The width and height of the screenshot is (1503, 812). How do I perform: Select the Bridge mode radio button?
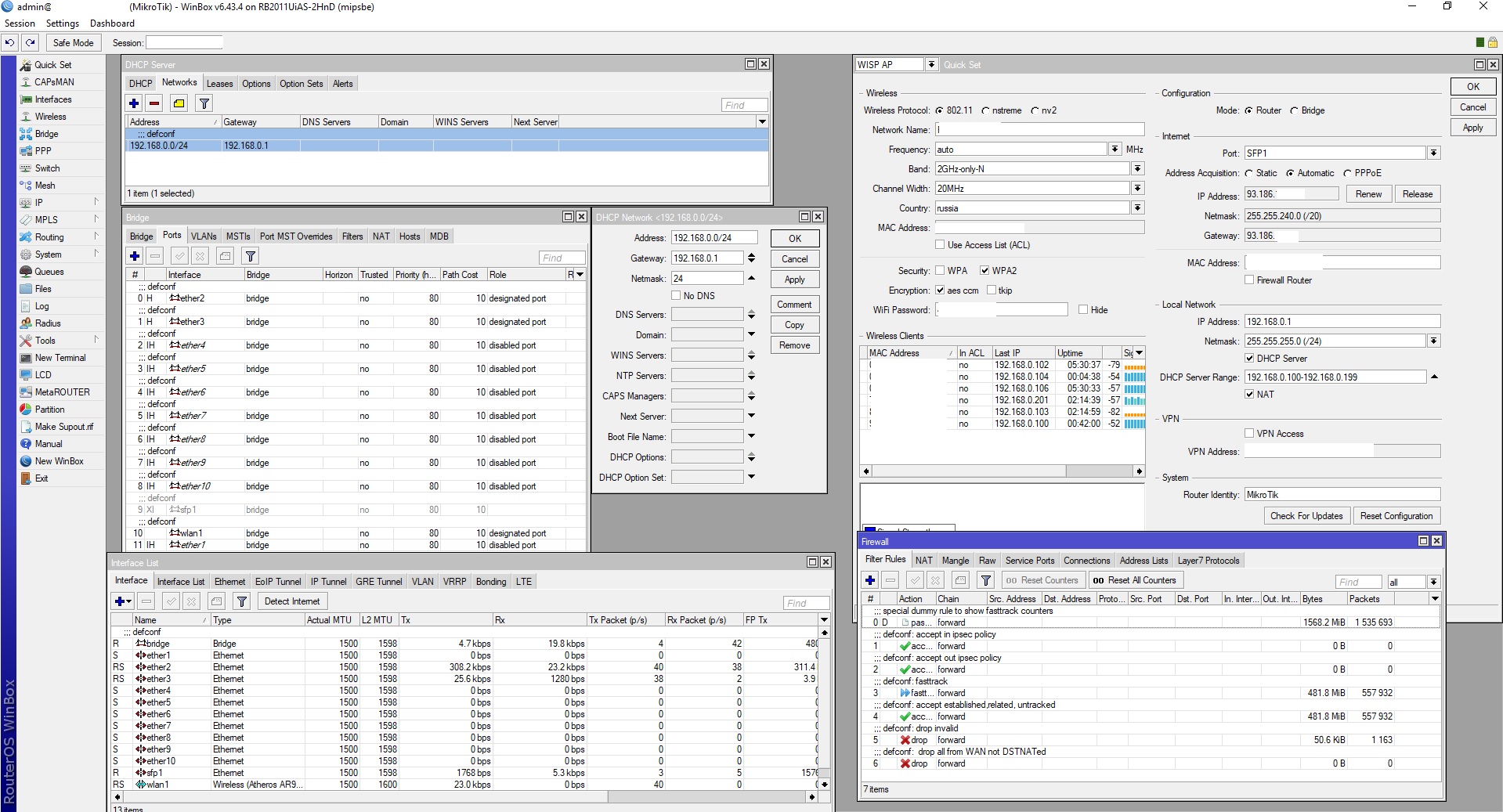pos(1295,110)
